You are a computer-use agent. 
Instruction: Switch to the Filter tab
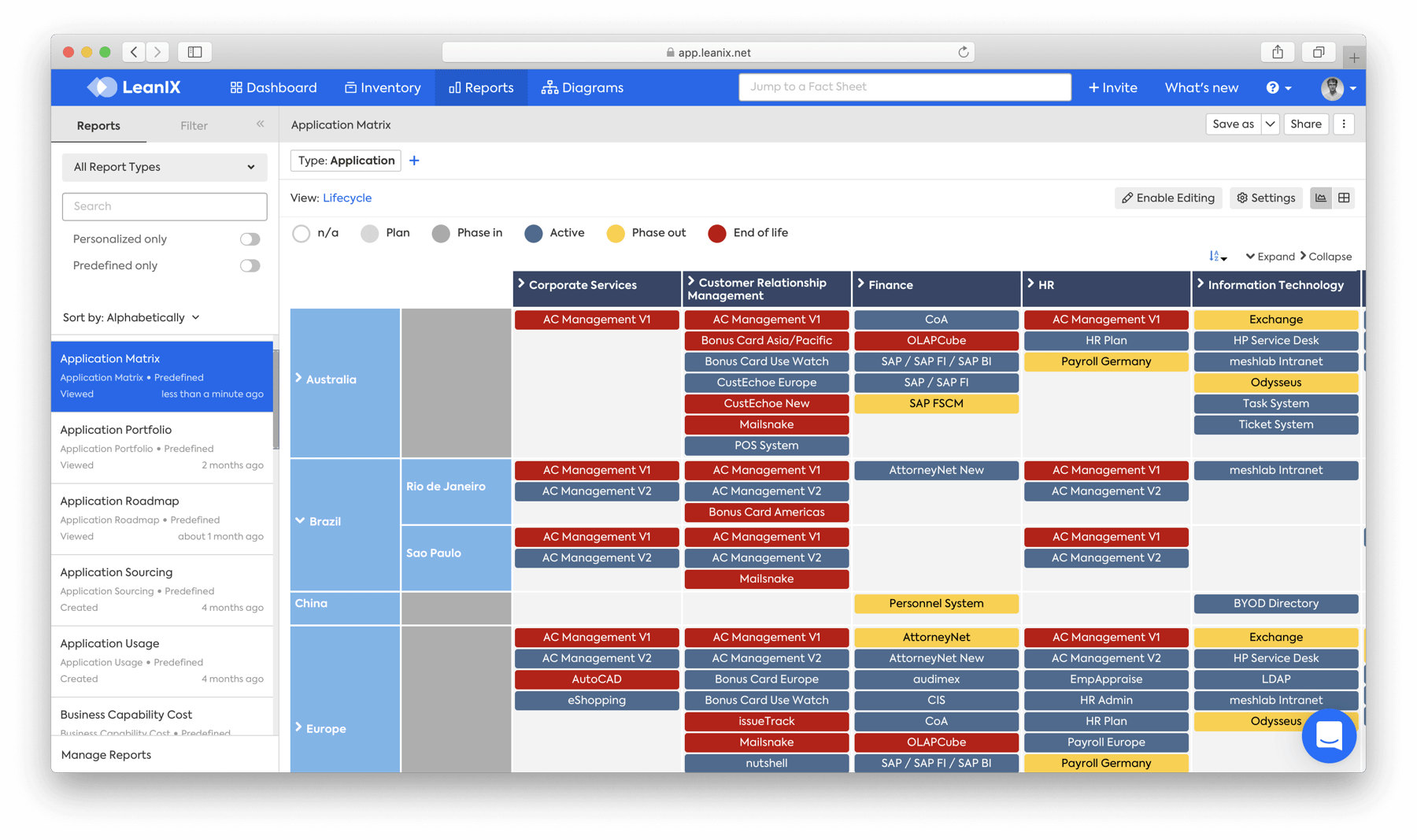194,125
